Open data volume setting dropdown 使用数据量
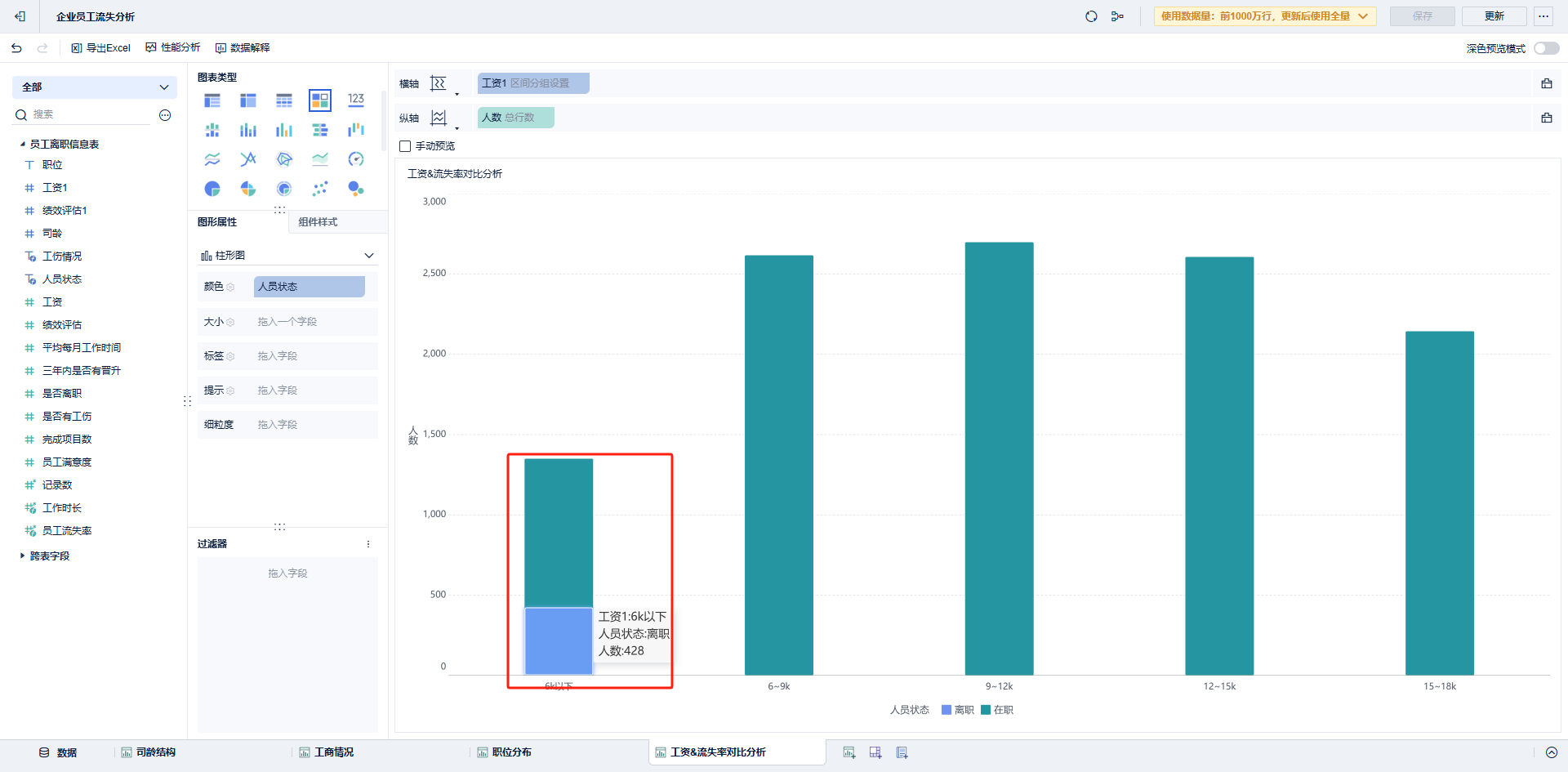Viewport: 1568px width, 772px height. [1265, 16]
